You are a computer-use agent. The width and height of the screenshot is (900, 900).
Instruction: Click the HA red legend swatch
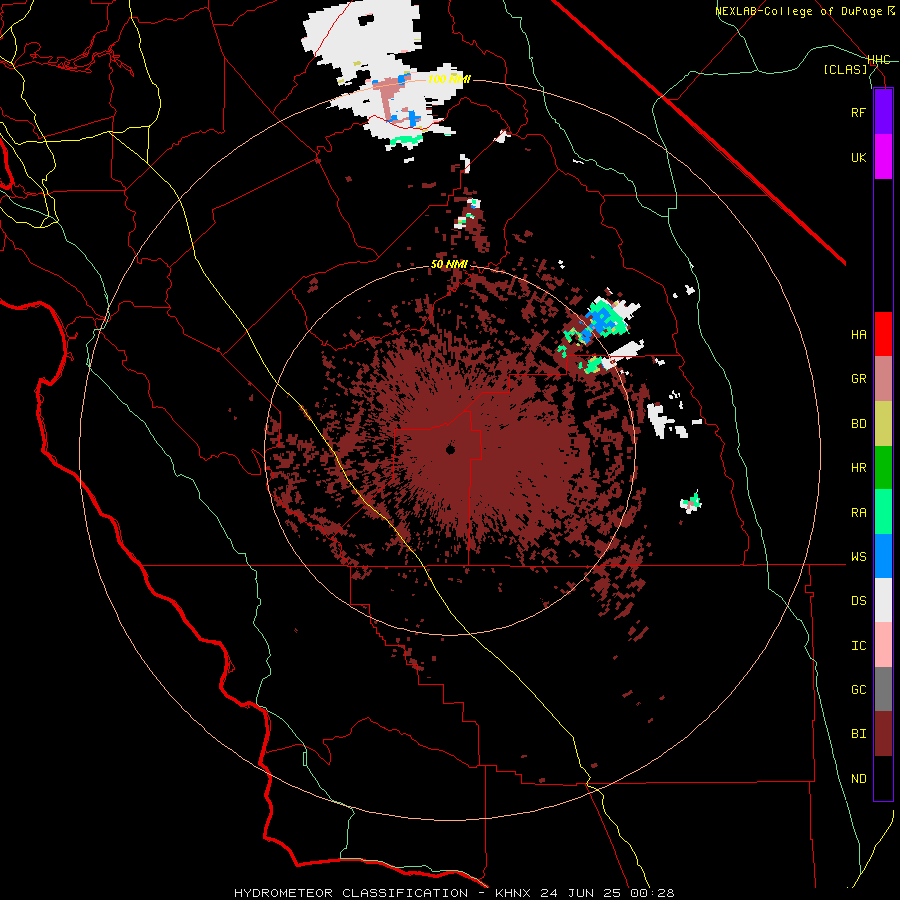pos(883,334)
